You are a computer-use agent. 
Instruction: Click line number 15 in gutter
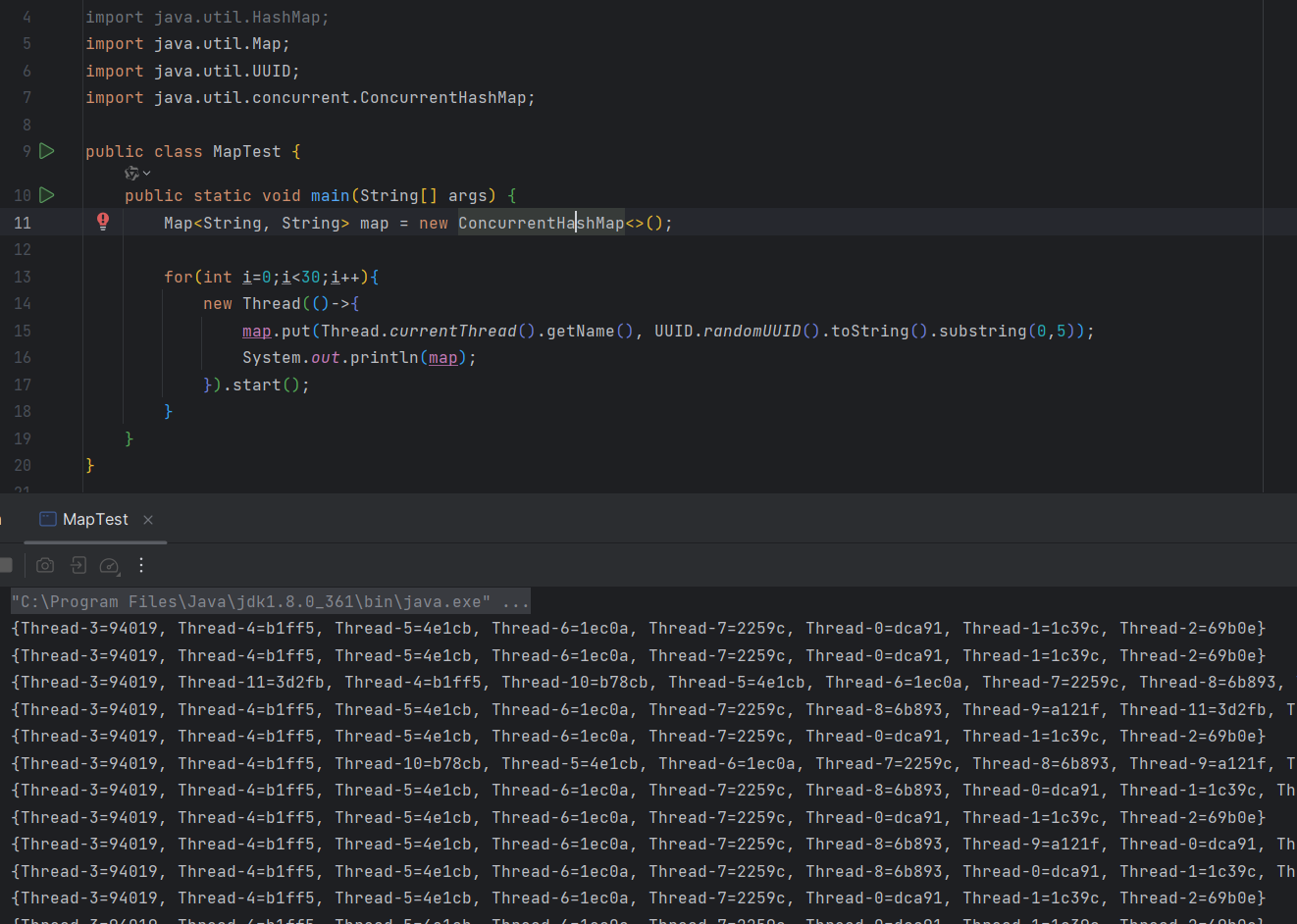click(23, 331)
